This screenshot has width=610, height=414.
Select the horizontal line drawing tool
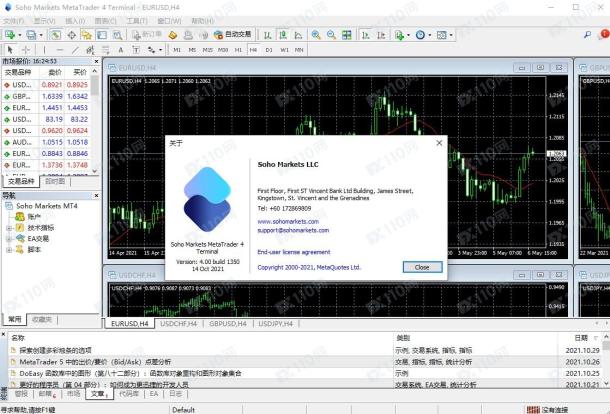(x=60, y=50)
